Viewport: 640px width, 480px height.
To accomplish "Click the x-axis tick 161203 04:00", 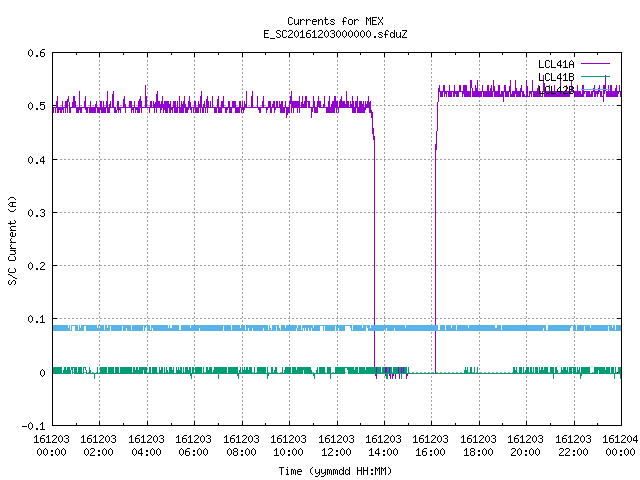I will [147, 445].
